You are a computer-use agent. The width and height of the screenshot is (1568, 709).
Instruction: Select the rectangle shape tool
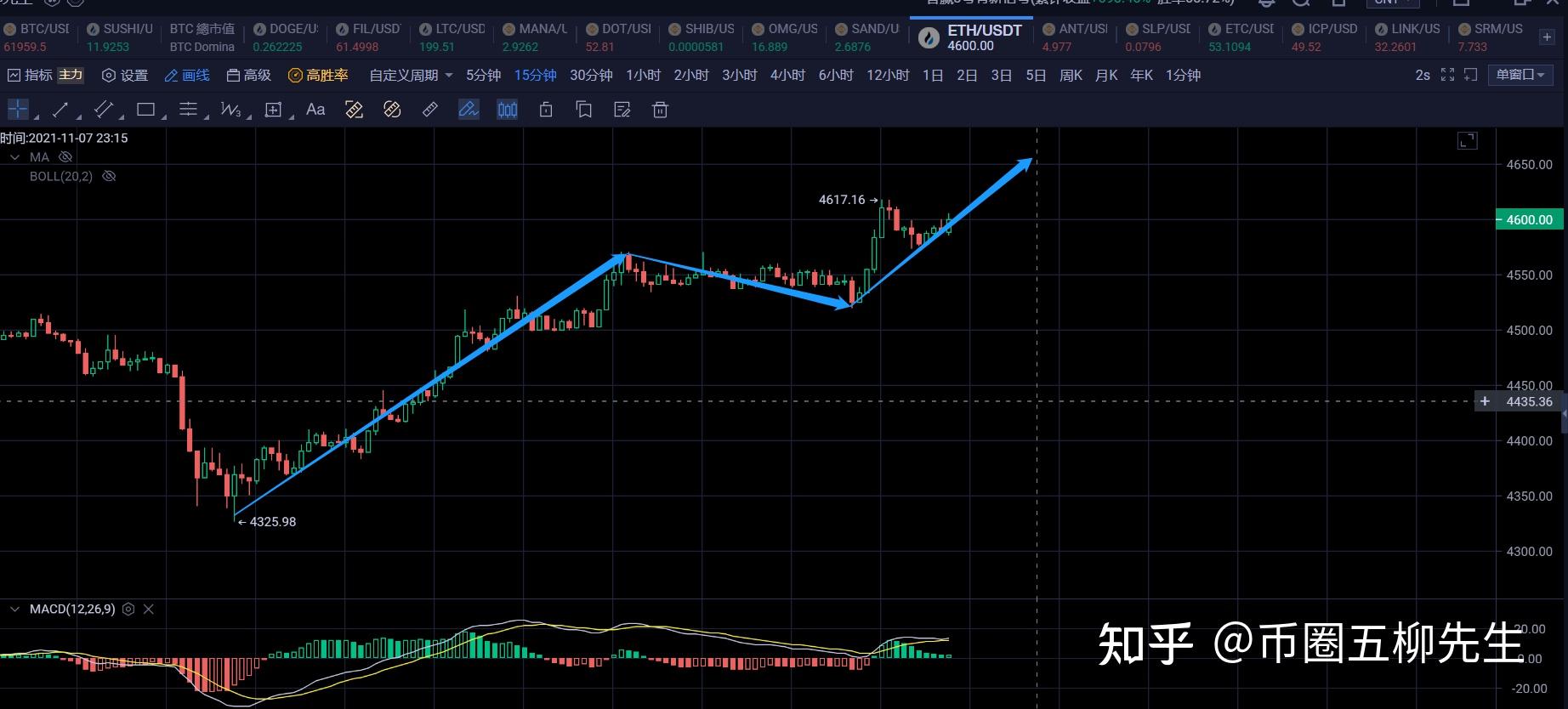[145, 109]
